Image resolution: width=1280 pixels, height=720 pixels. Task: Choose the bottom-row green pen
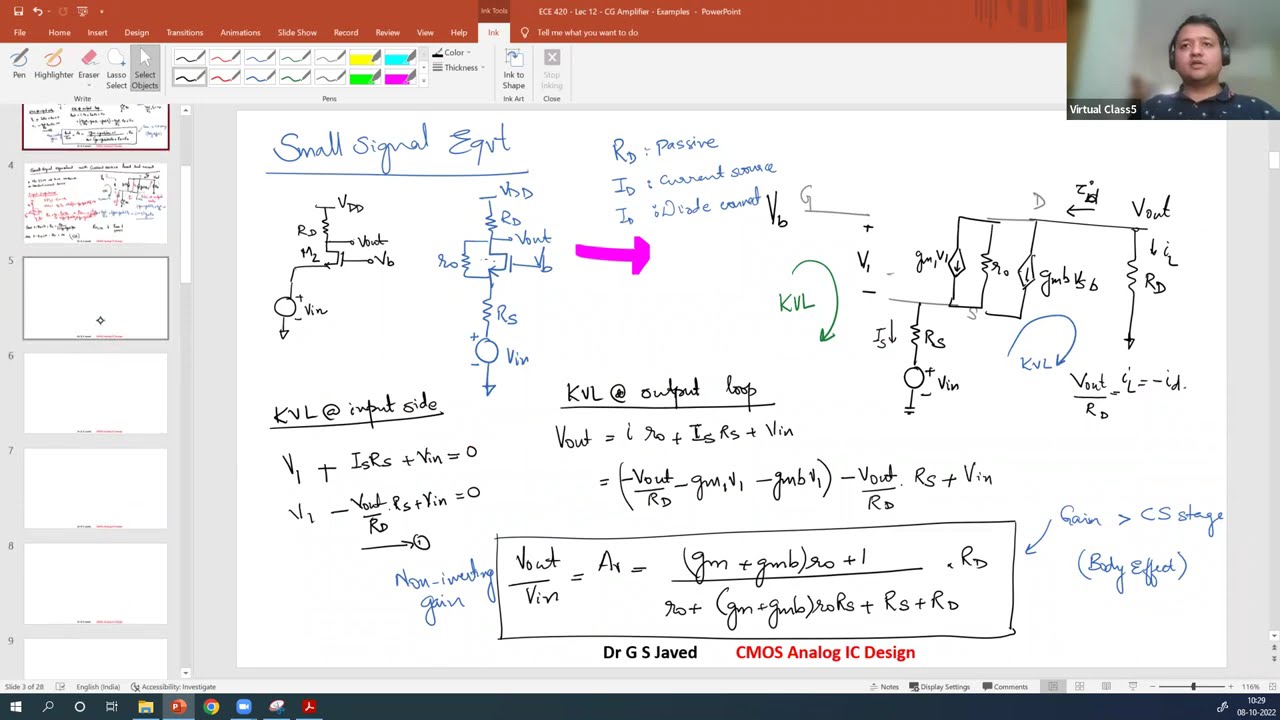point(295,77)
